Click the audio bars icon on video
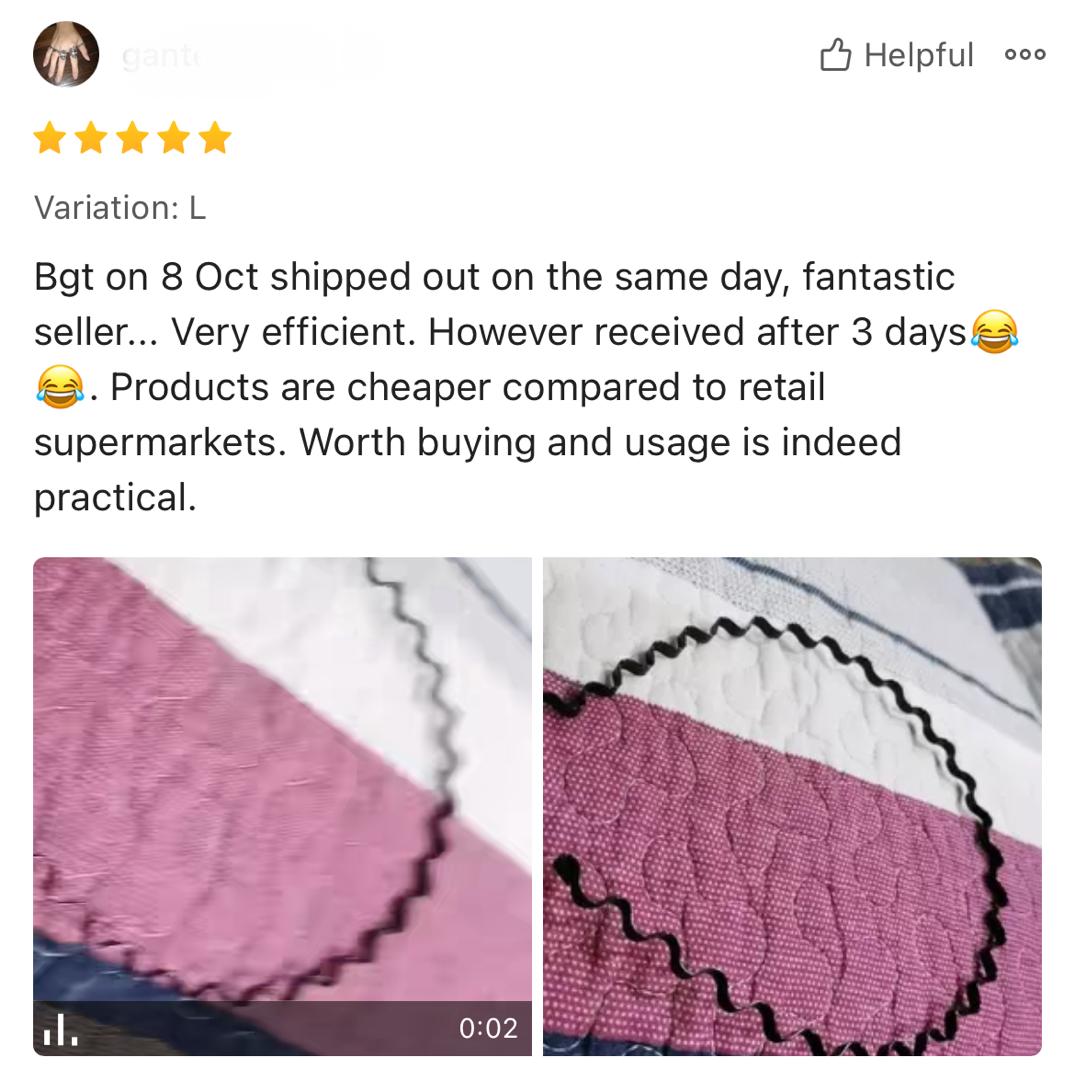This screenshot has height=1080, width=1075. click(x=60, y=1029)
